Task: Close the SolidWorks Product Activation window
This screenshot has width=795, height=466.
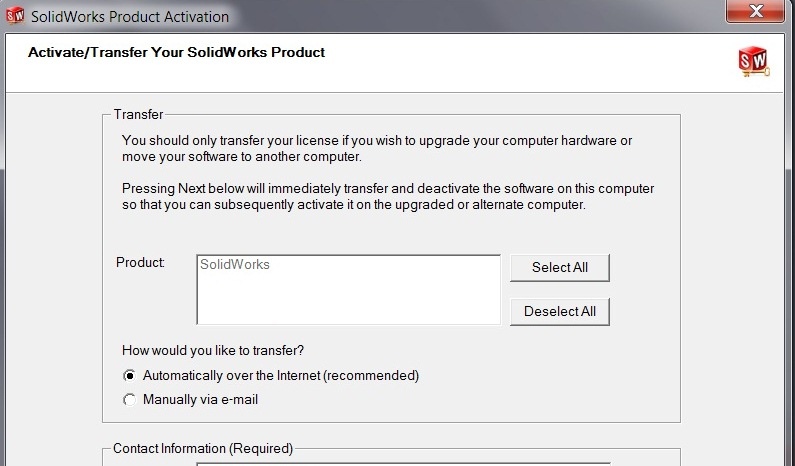Action: tap(755, 11)
